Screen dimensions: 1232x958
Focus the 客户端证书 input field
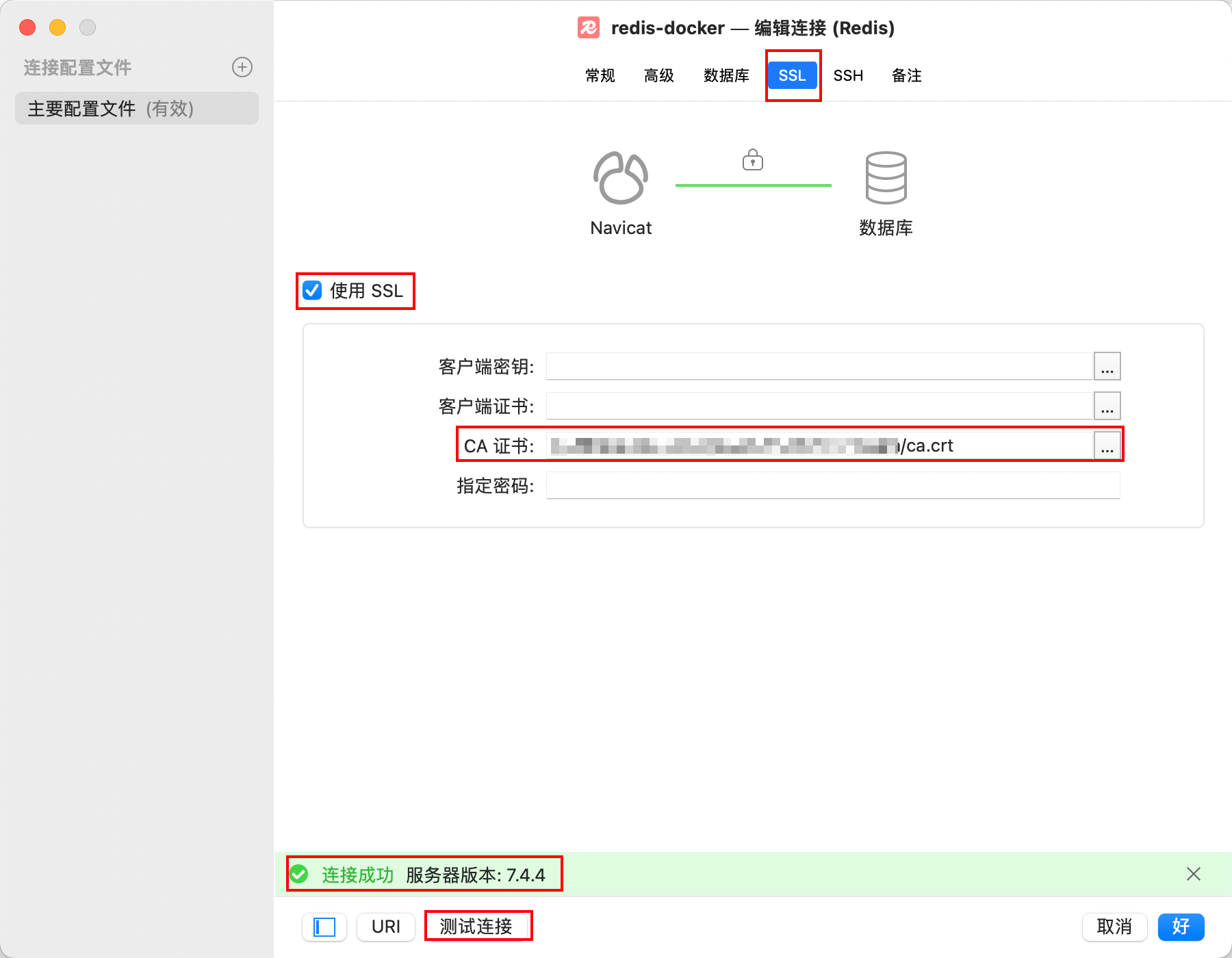click(819, 406)
